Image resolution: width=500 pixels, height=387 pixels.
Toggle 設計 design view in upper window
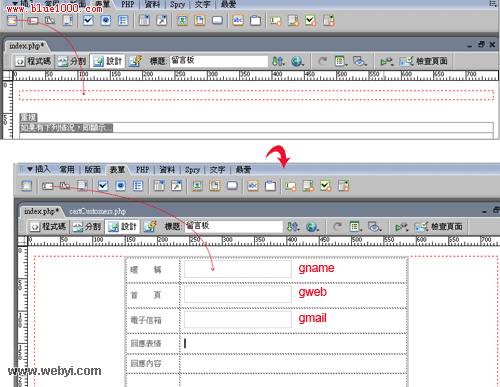(108, 61)
